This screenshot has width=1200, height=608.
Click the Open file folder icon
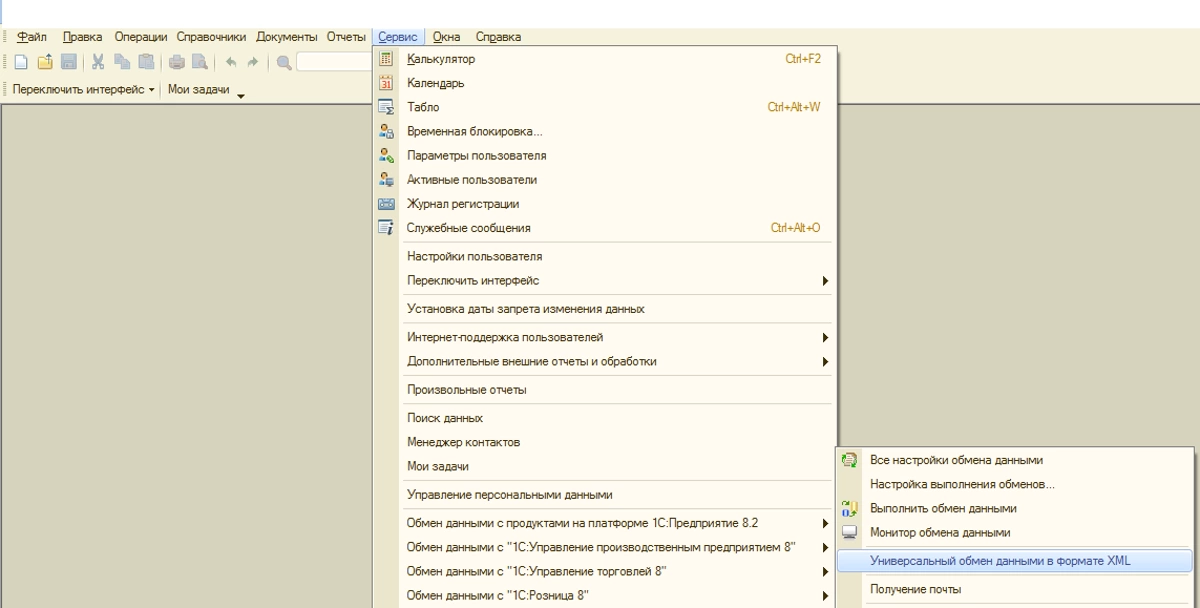click(x=45, y=62)
